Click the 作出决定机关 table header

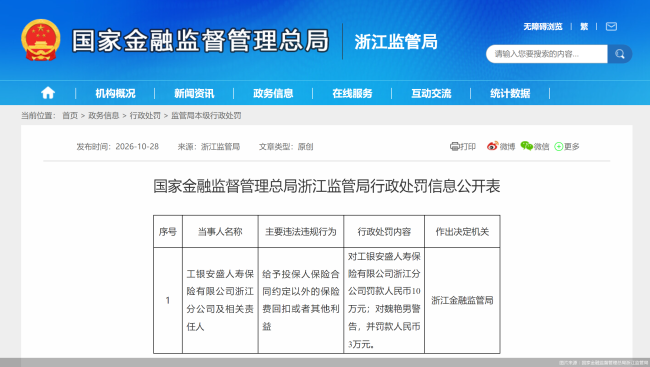coord(462,232)
